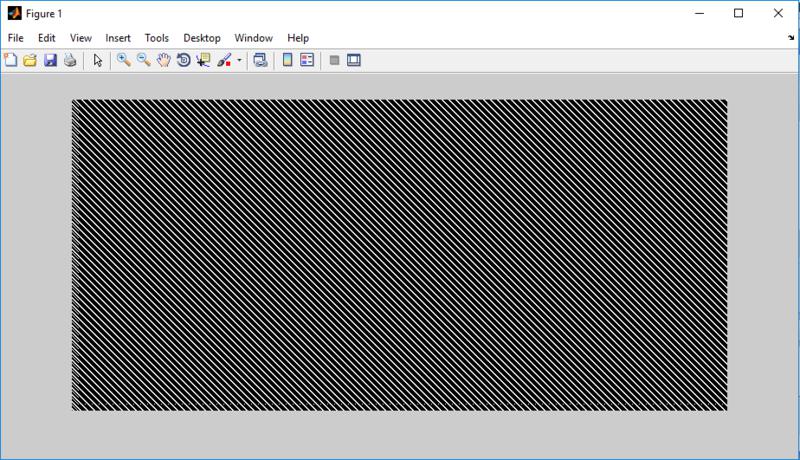Click the Link Plot icon
This screenshot has width=800, height=460.
point(260,60)
